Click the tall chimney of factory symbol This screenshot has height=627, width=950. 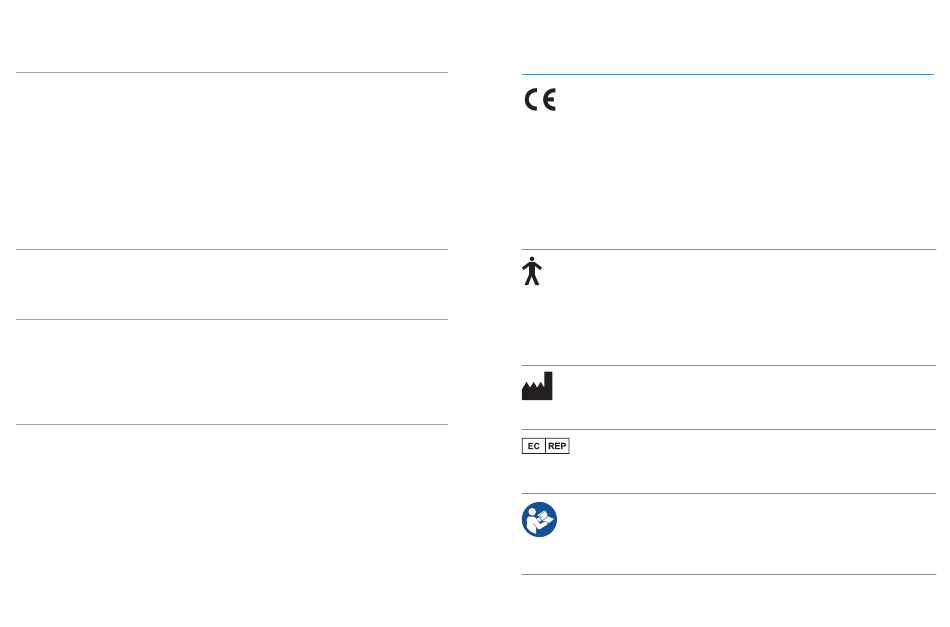pos(548,386)
